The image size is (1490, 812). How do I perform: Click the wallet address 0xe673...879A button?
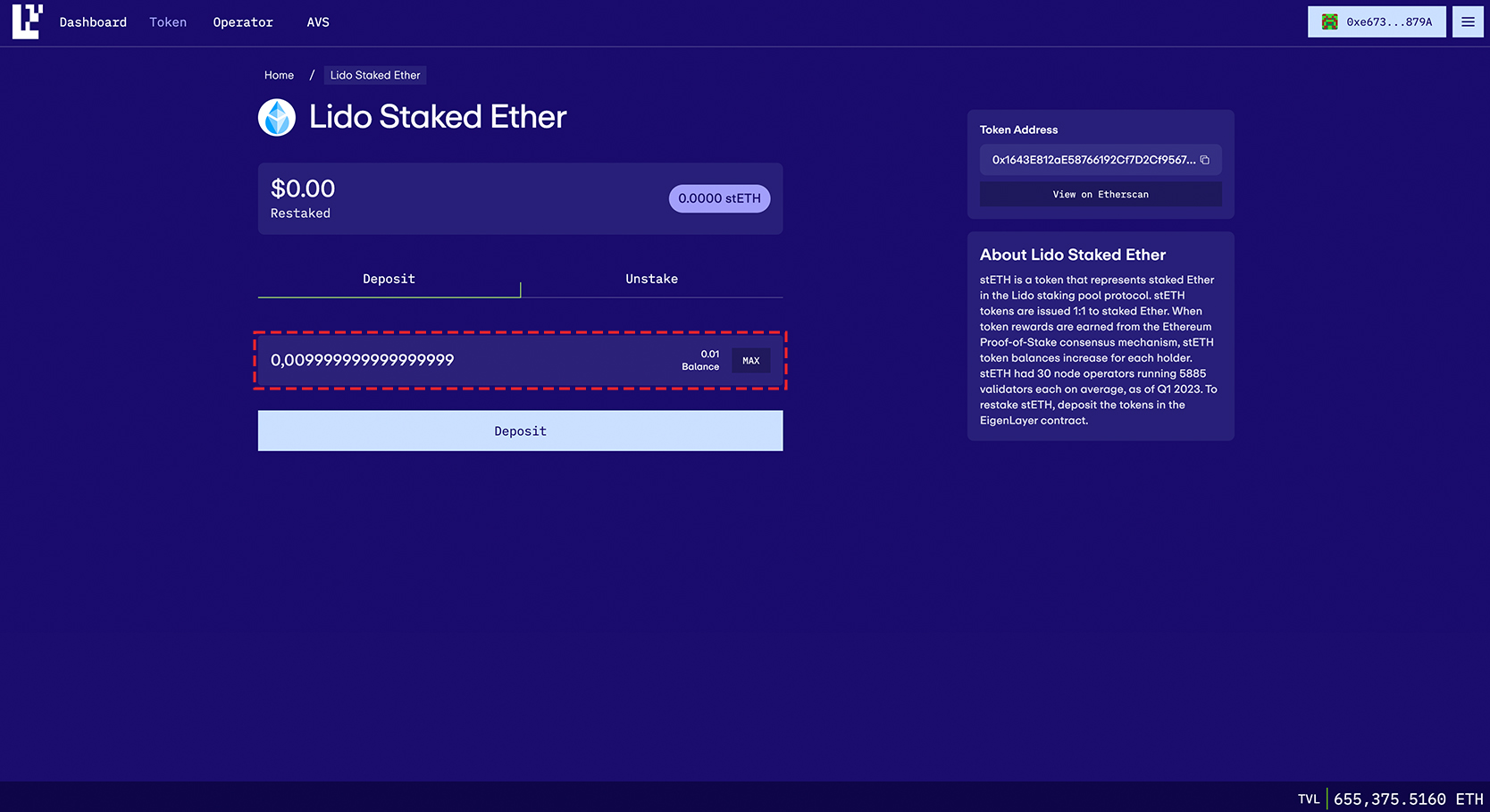coord(1377,22)
